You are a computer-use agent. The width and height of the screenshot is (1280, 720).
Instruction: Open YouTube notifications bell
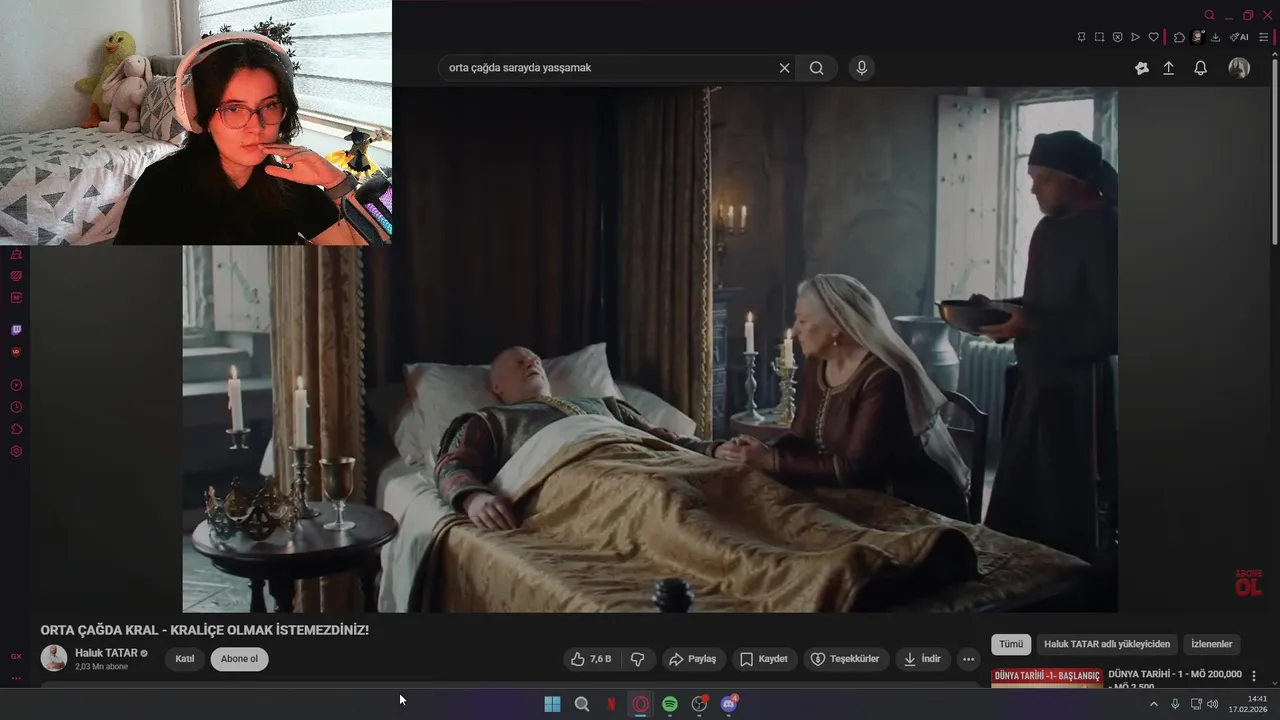pos(1200,68)
